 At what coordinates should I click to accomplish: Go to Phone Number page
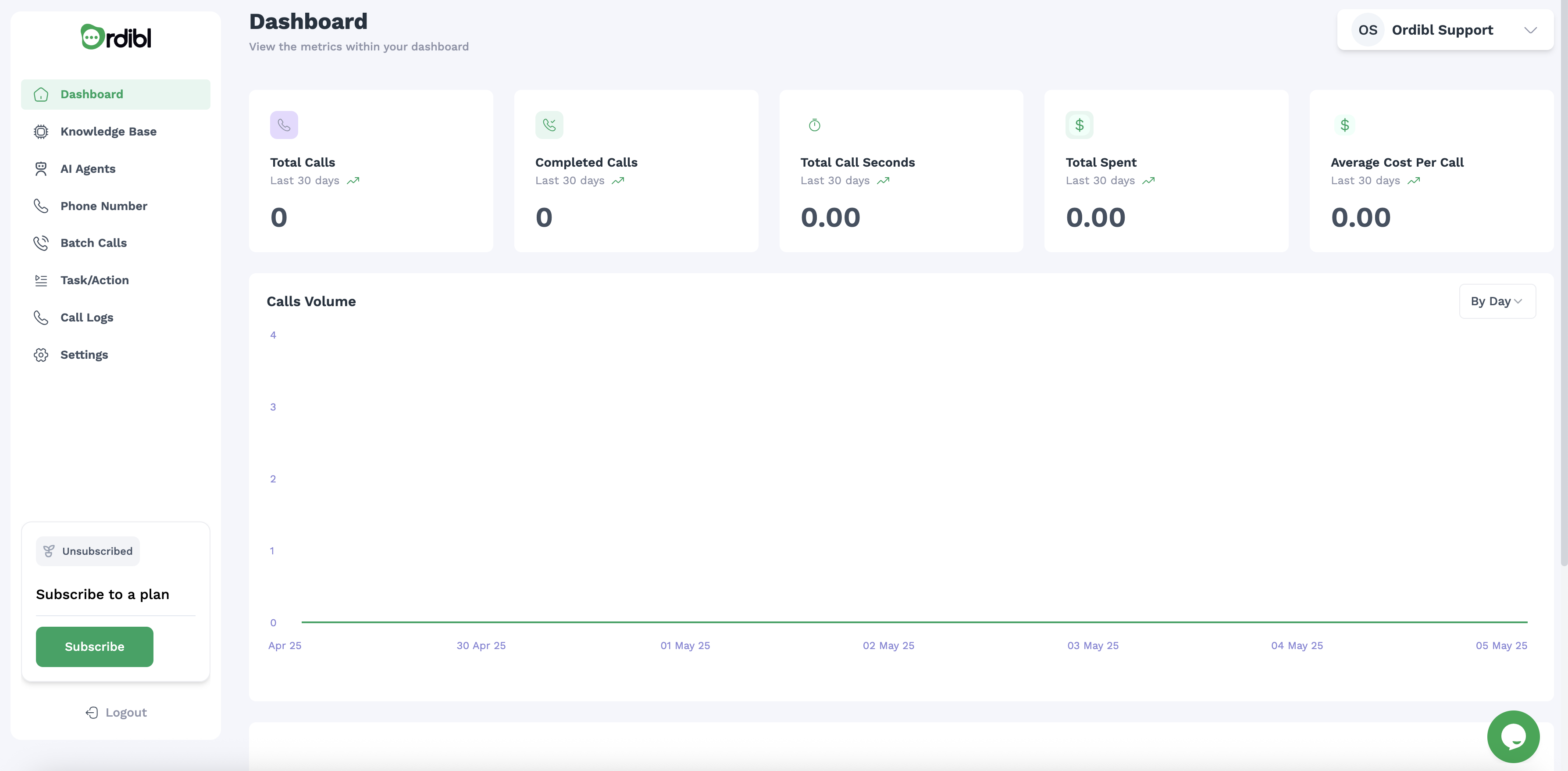[103, 206]
